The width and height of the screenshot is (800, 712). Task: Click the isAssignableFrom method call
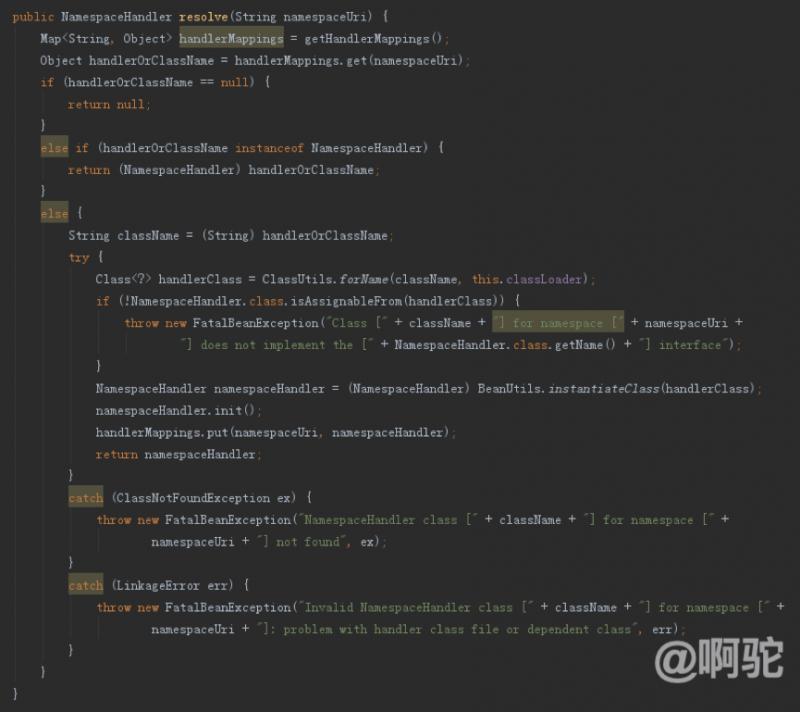pyautogui.click(x=345, y=301)
